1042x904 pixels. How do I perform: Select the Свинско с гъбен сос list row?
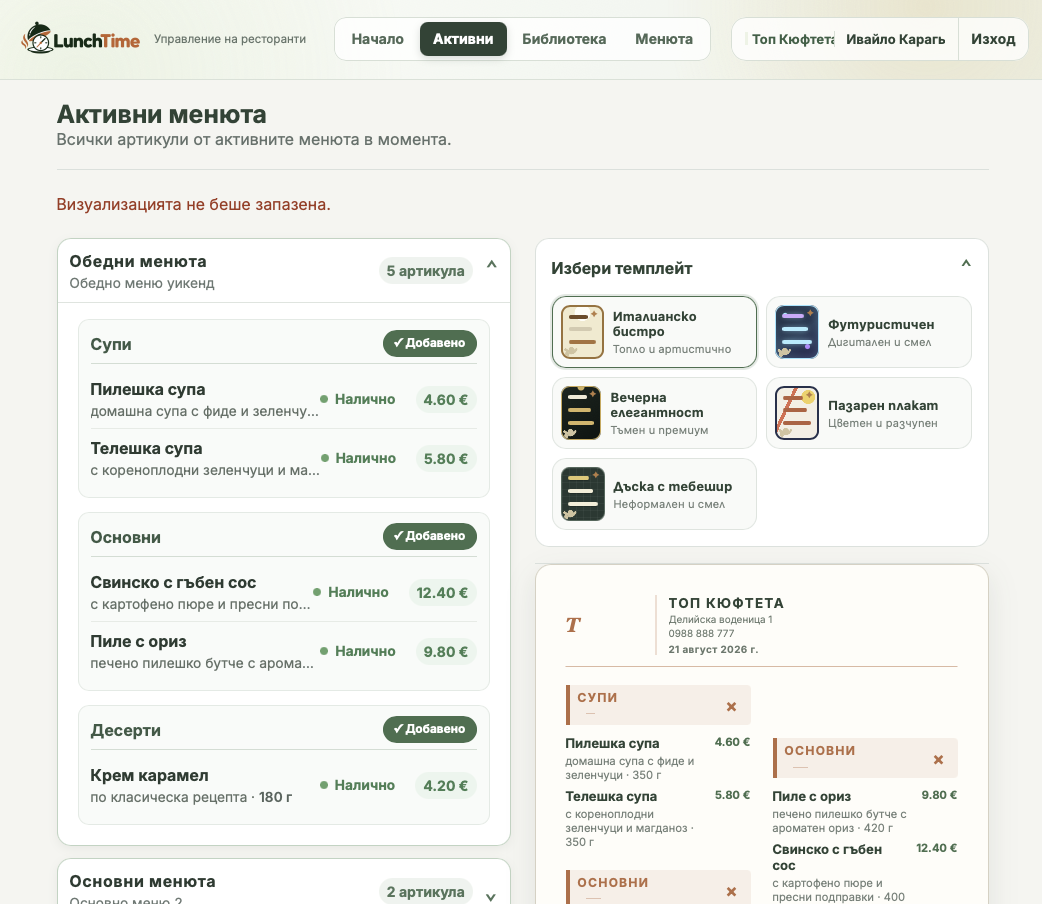click(284, 592)
